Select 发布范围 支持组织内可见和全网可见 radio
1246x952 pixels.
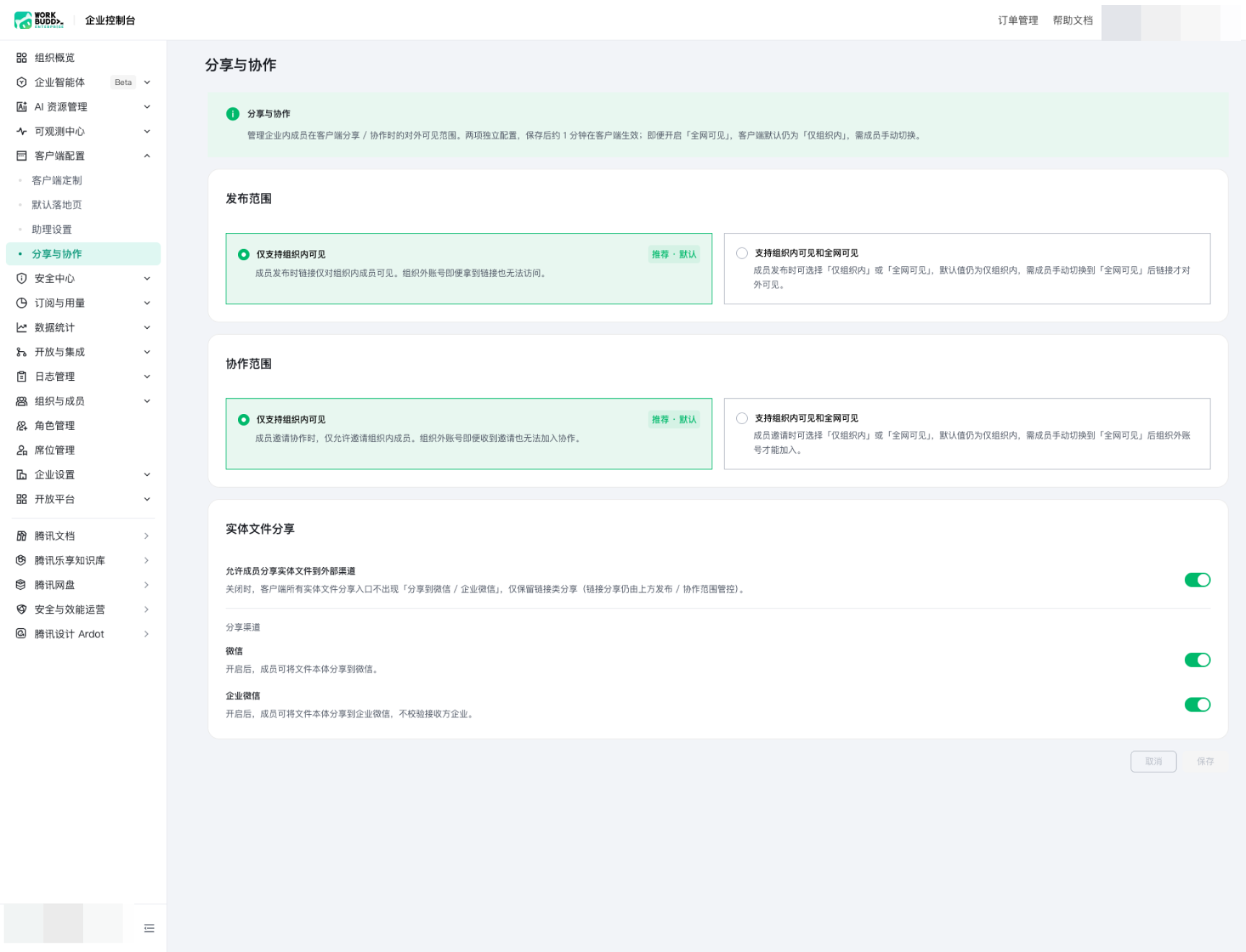(x=742, y=253)
